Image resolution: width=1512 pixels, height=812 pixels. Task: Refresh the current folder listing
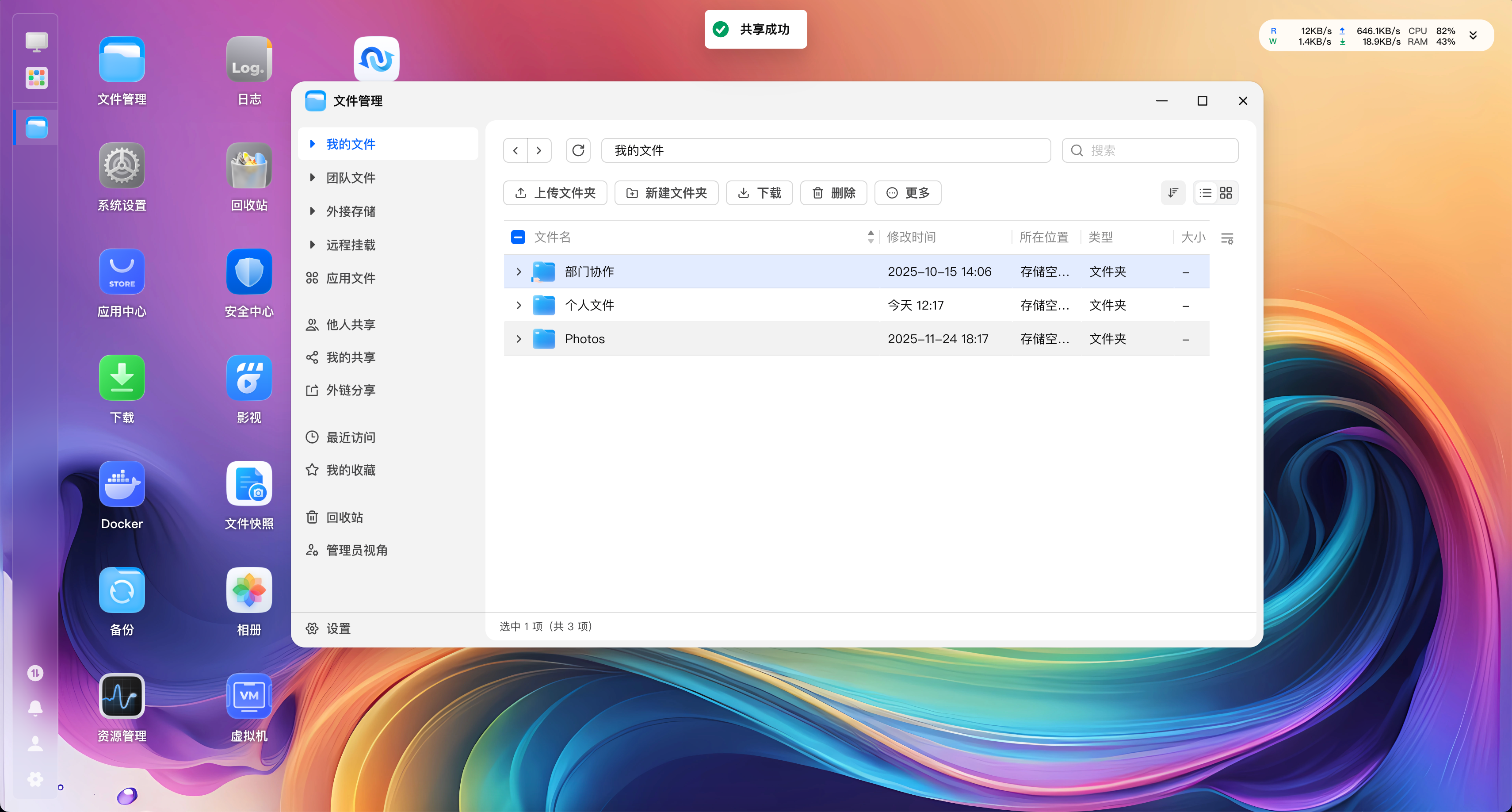[578, 150]
